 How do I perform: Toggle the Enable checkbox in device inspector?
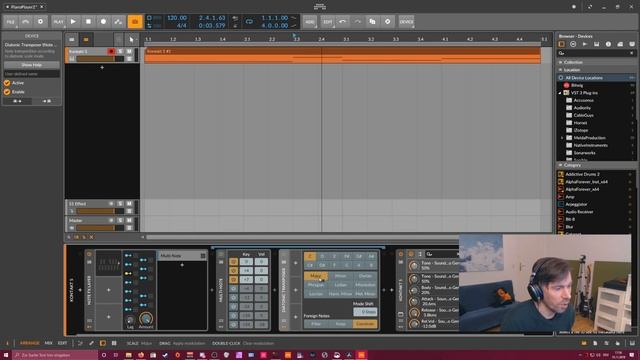[x=7, y=92]
